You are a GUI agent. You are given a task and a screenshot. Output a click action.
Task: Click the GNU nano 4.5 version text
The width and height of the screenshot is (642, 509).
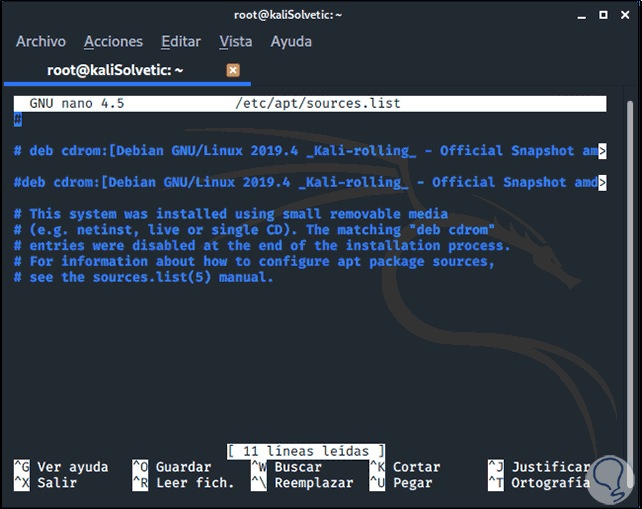tap(77, 104)
